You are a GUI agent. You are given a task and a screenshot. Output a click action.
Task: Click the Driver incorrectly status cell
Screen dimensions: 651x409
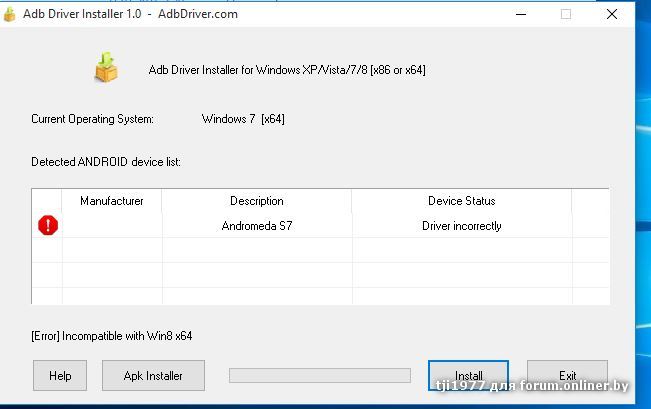point(461,226)
